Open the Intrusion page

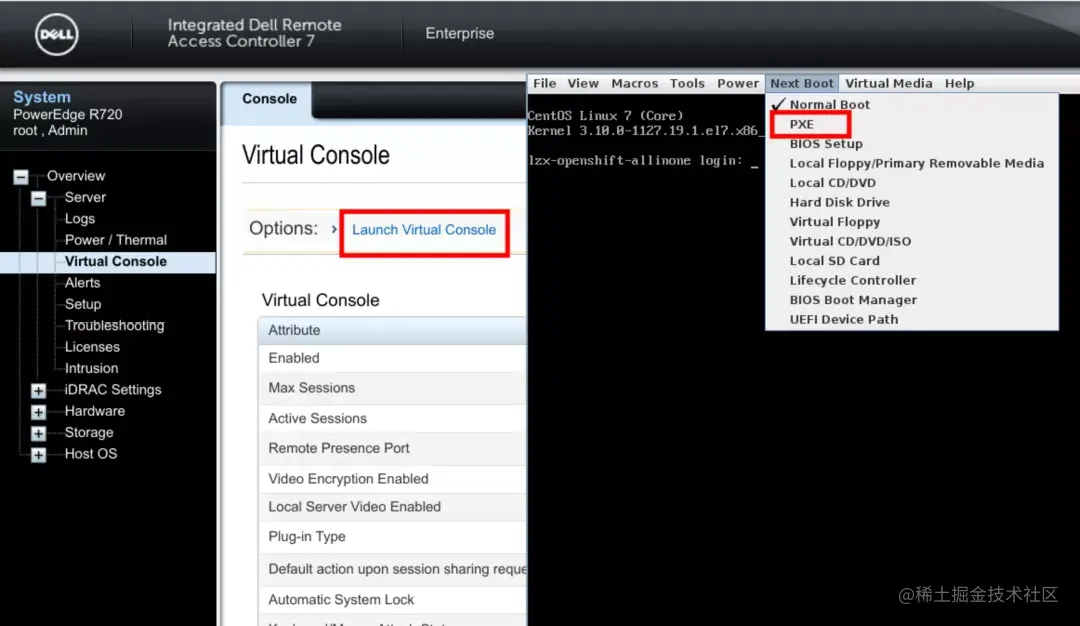[91, 368]
